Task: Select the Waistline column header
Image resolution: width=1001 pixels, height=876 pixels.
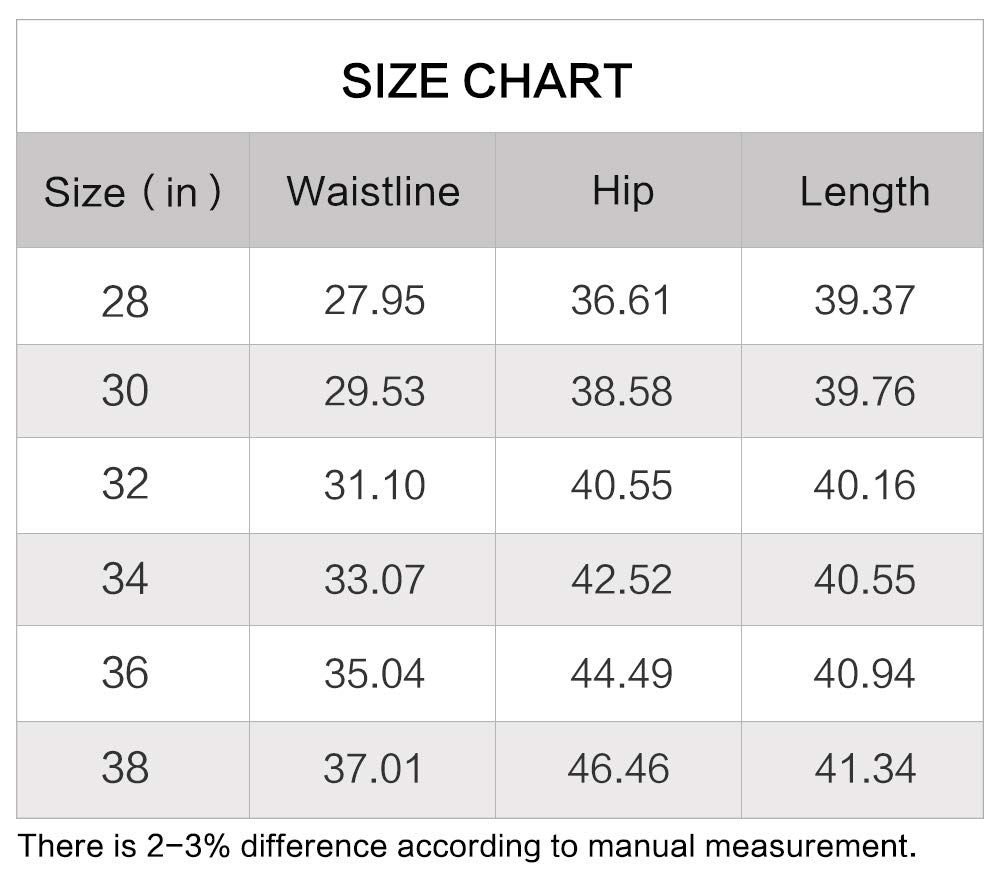Action: tap(373, 191)
